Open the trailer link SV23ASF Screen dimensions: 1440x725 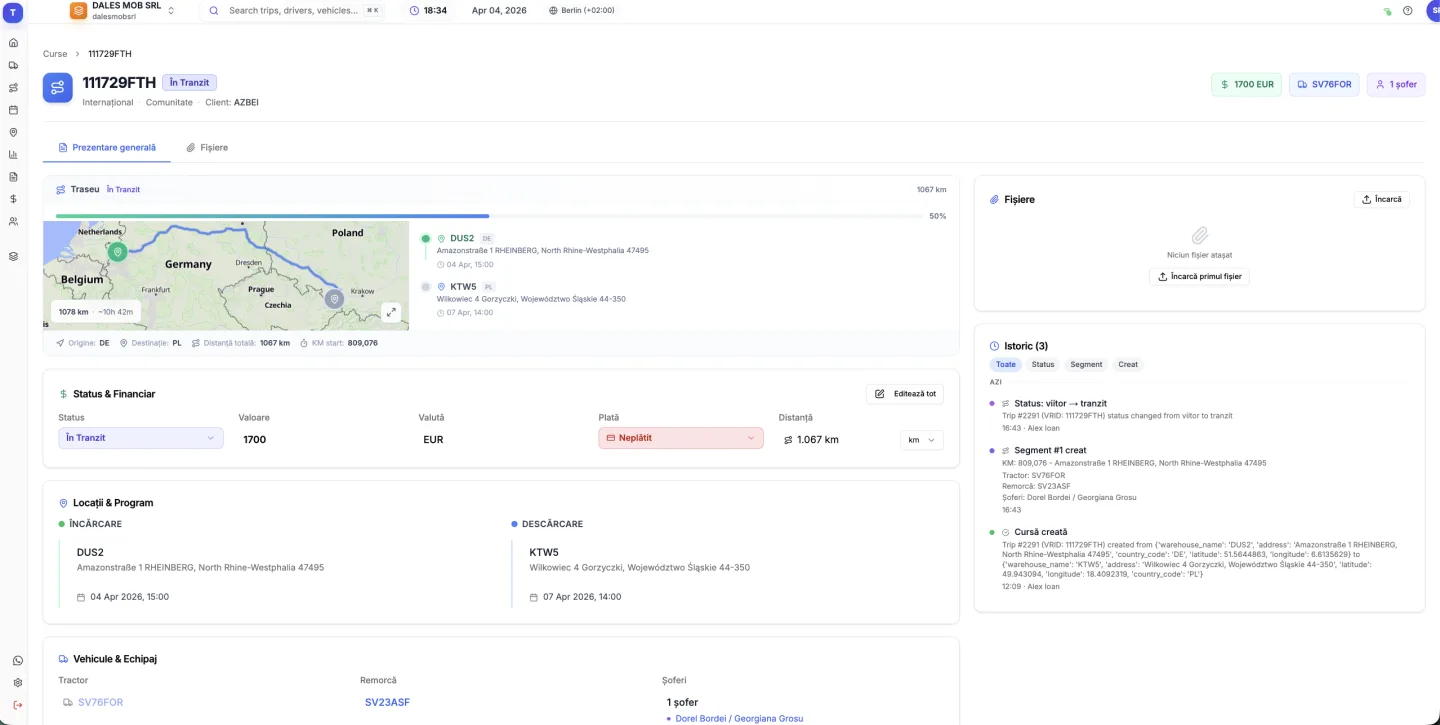click(x=387, y=702)
